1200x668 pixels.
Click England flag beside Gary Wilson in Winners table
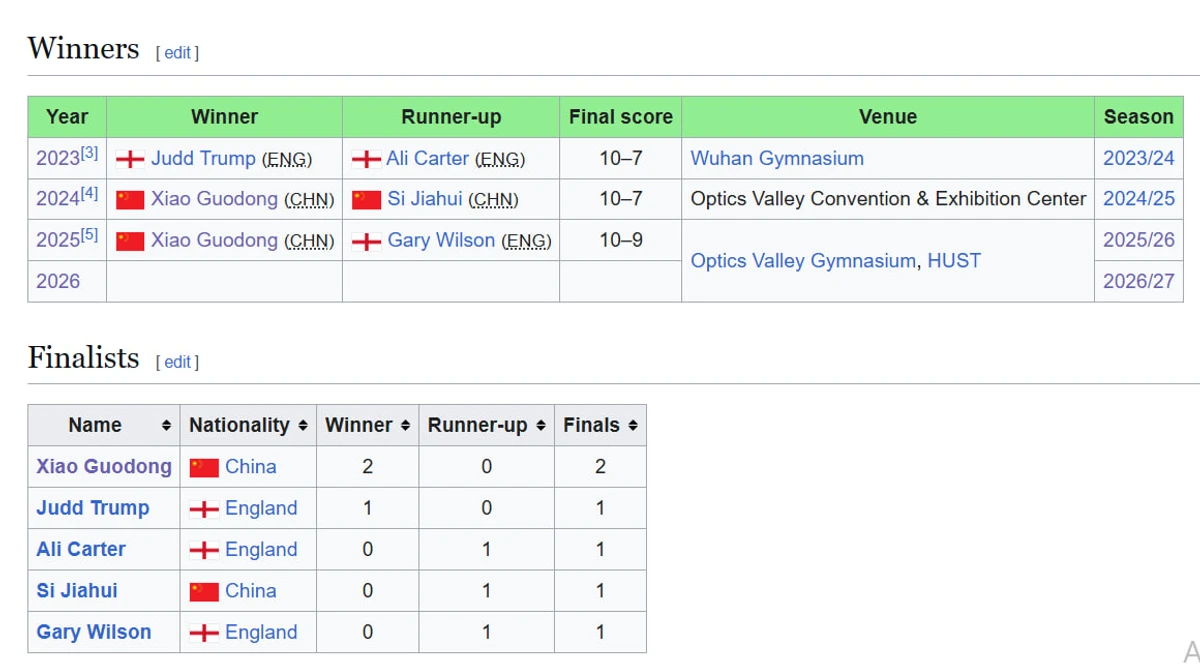click(367, 241)
